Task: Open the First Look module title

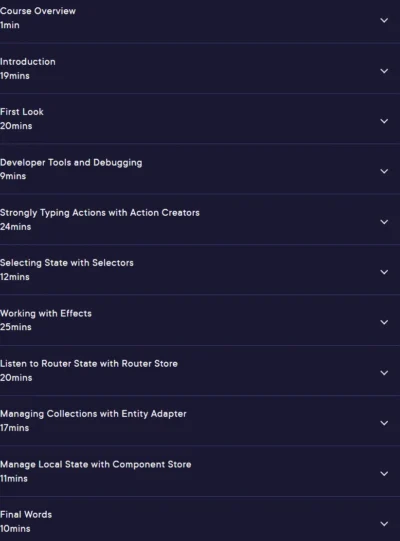Action: click(22, 112)
